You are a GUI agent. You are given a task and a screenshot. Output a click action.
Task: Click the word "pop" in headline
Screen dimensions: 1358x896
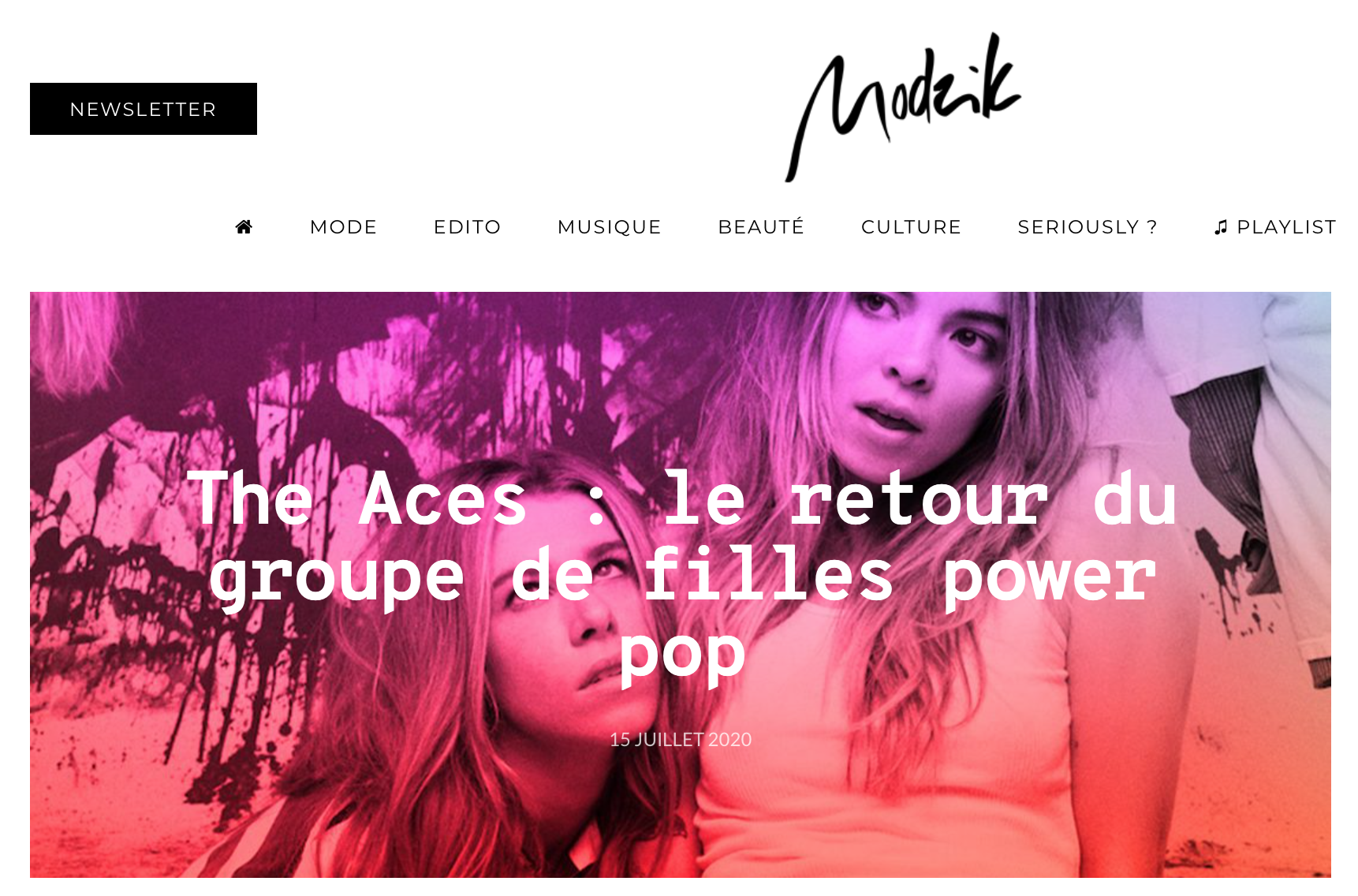point(681,653)
